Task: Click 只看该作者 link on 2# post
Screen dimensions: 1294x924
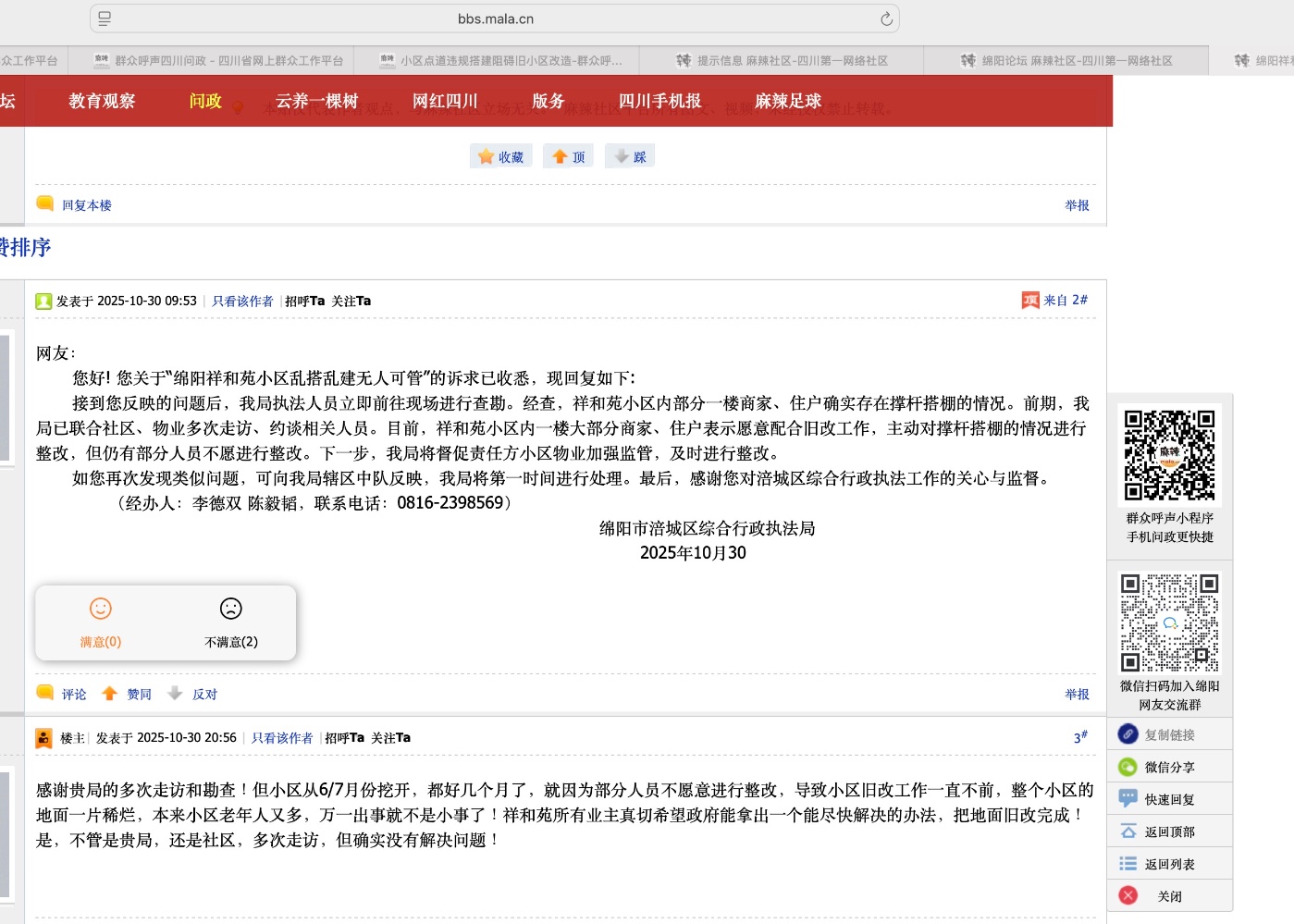Action: pos(242,302)
